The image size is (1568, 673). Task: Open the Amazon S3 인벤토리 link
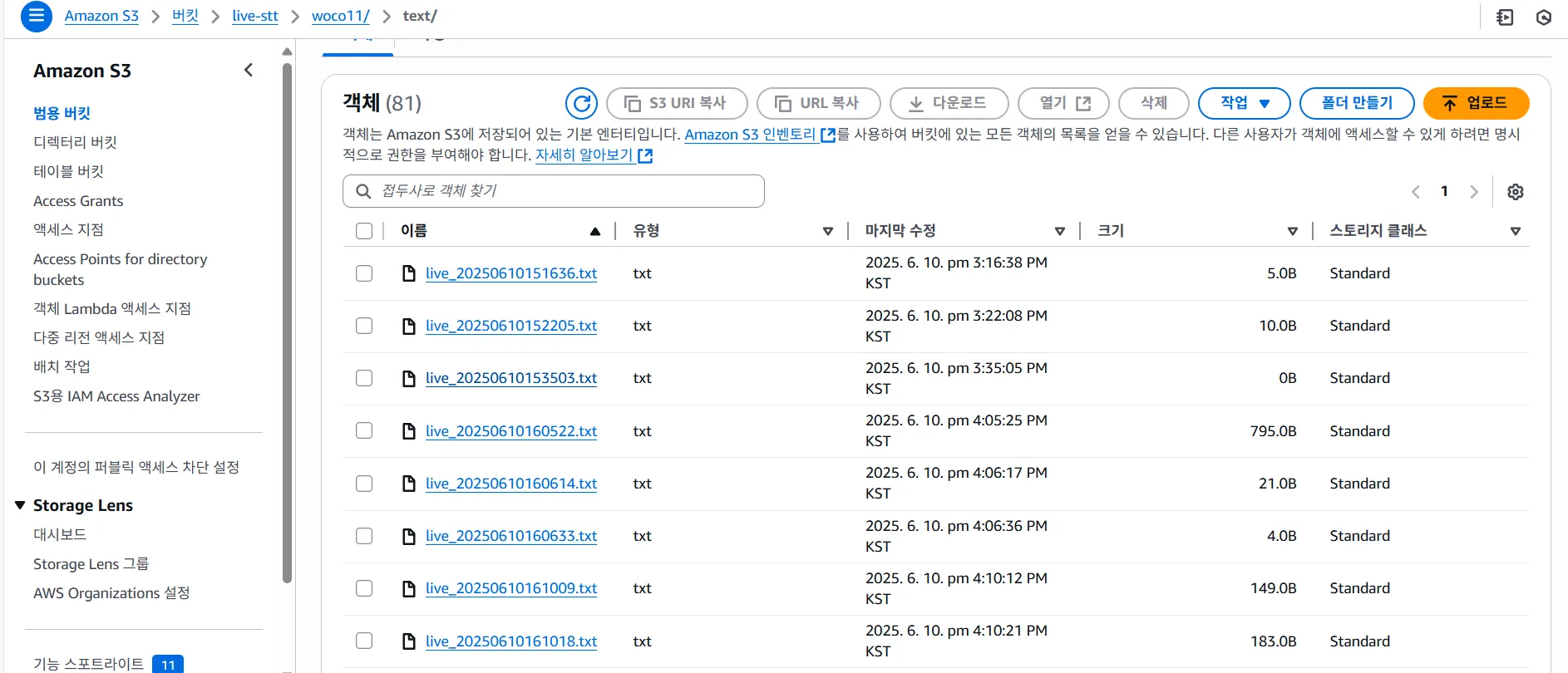click(759, 135)
